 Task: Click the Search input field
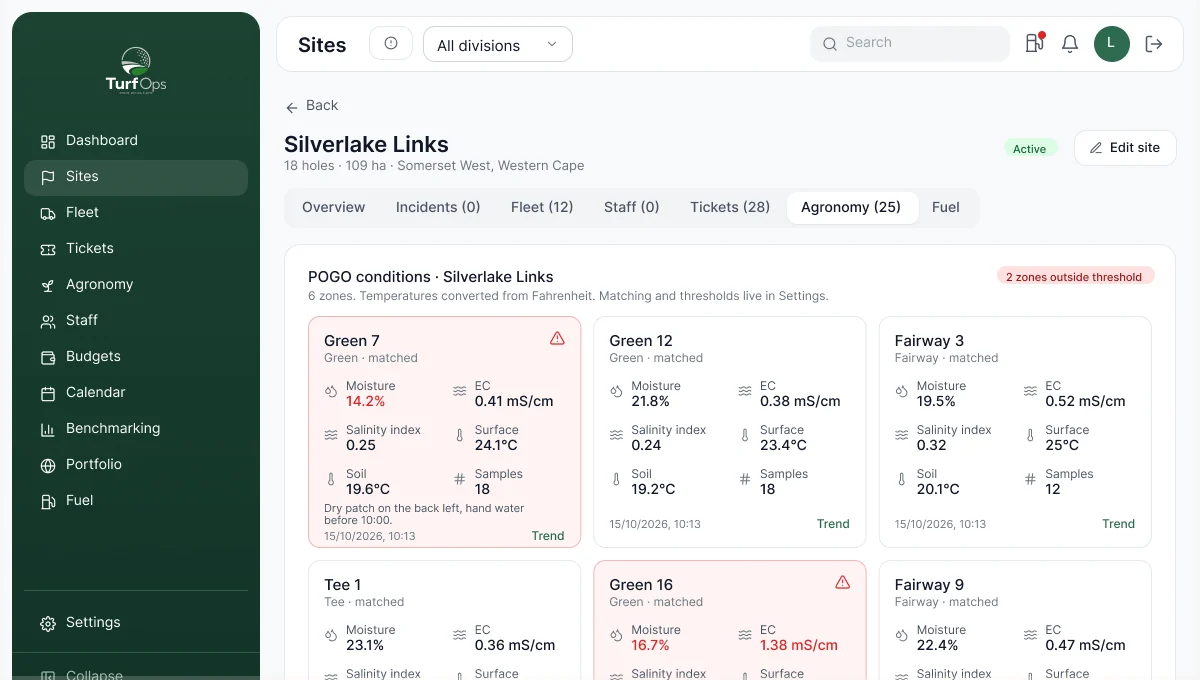pos(910,44)
